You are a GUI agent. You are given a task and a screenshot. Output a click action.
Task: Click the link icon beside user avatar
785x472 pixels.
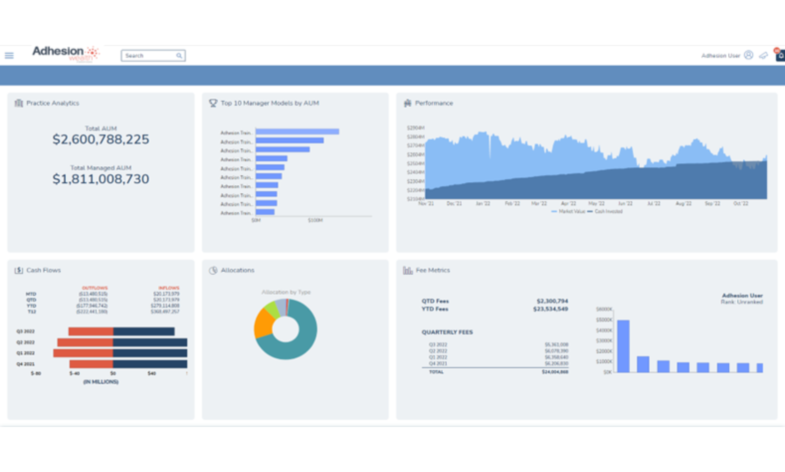point(764,56)
